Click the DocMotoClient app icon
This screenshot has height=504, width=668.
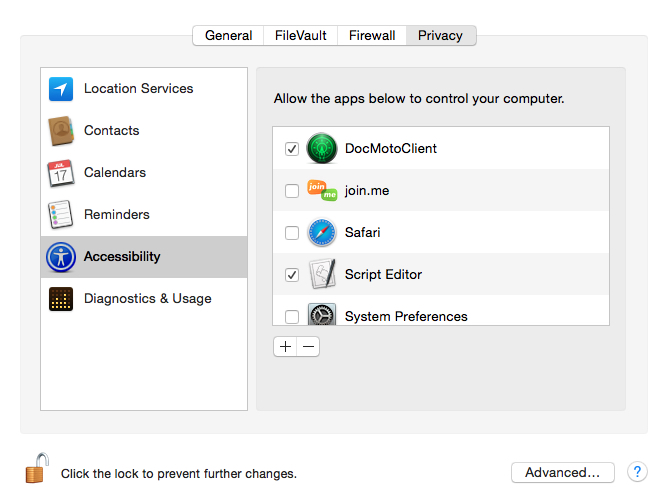coord(322,148)
